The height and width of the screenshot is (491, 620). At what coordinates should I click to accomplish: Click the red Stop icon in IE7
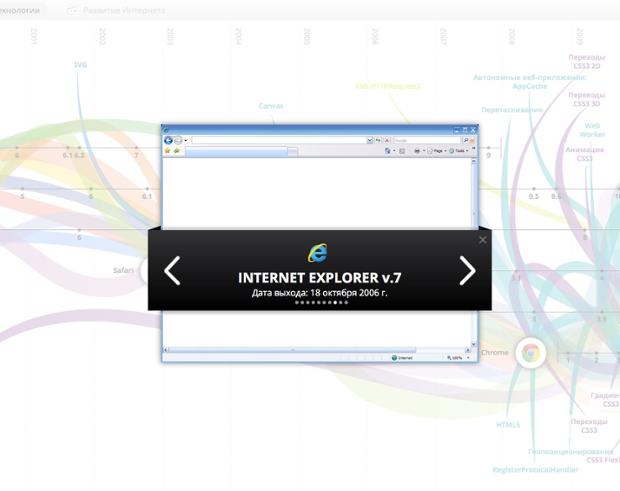[387, 140]
